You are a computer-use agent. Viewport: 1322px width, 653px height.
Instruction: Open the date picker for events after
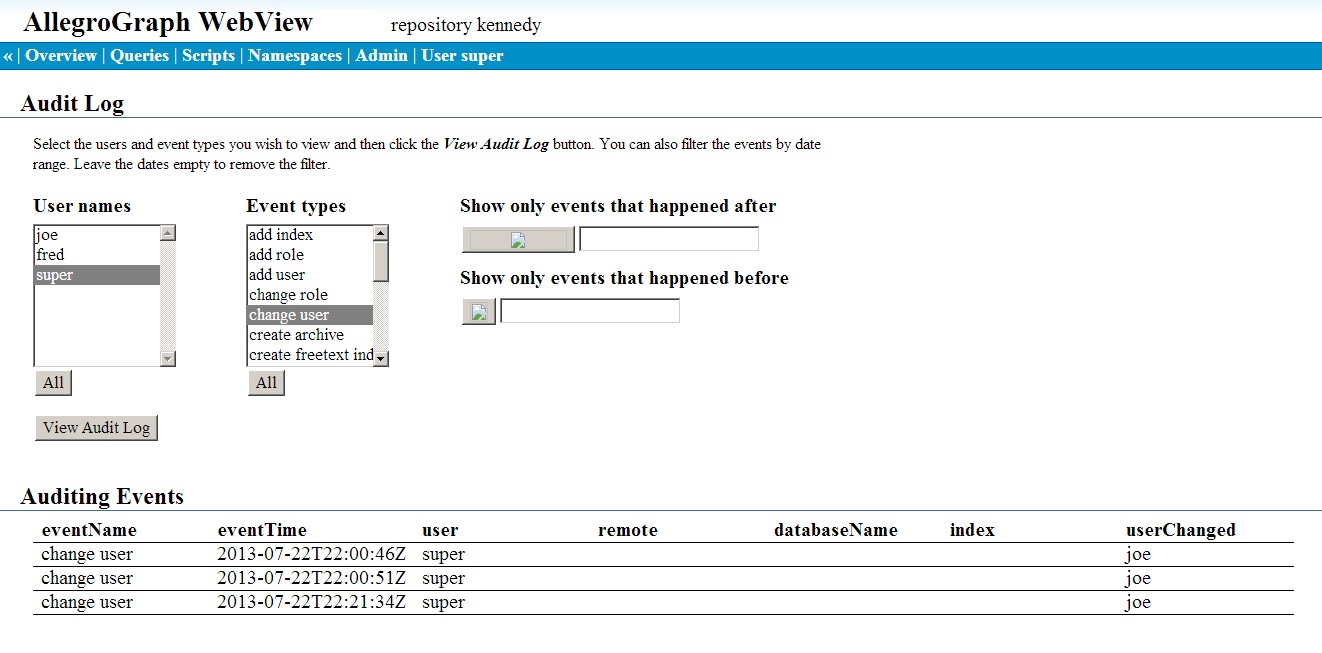(x=517, y=239)
